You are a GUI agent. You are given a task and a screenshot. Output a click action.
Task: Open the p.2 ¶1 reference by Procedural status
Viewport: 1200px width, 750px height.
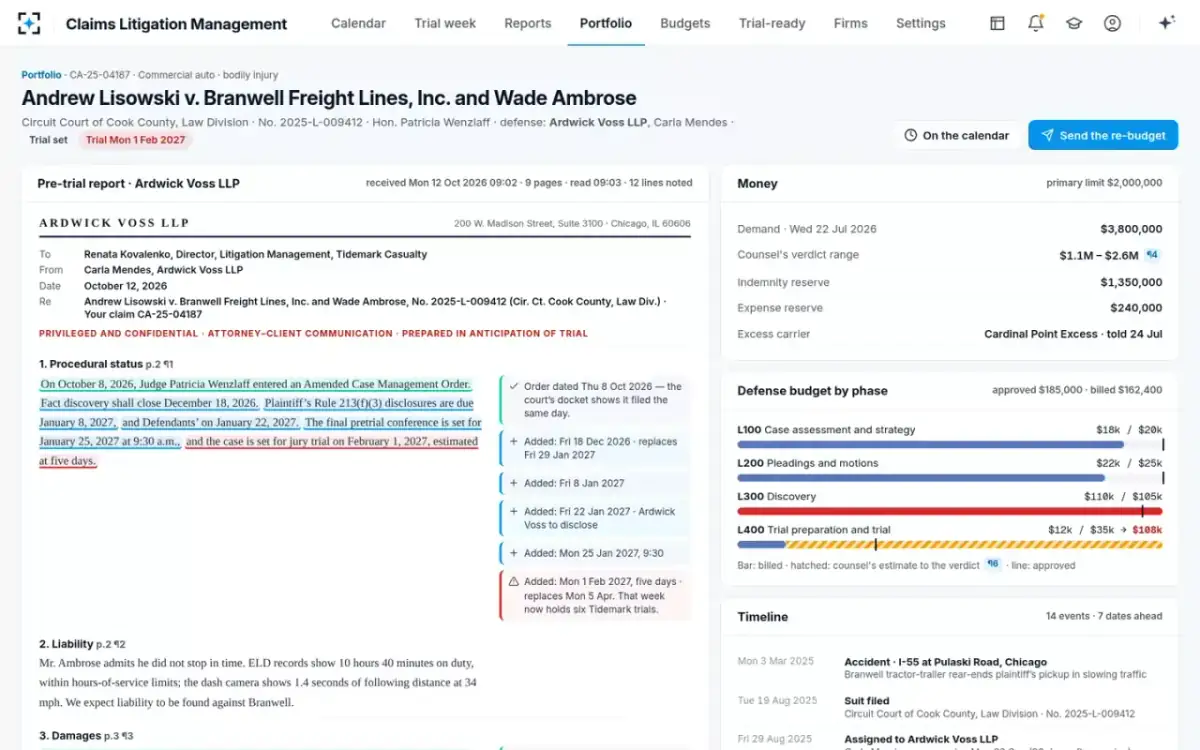[x=160, y=364]
